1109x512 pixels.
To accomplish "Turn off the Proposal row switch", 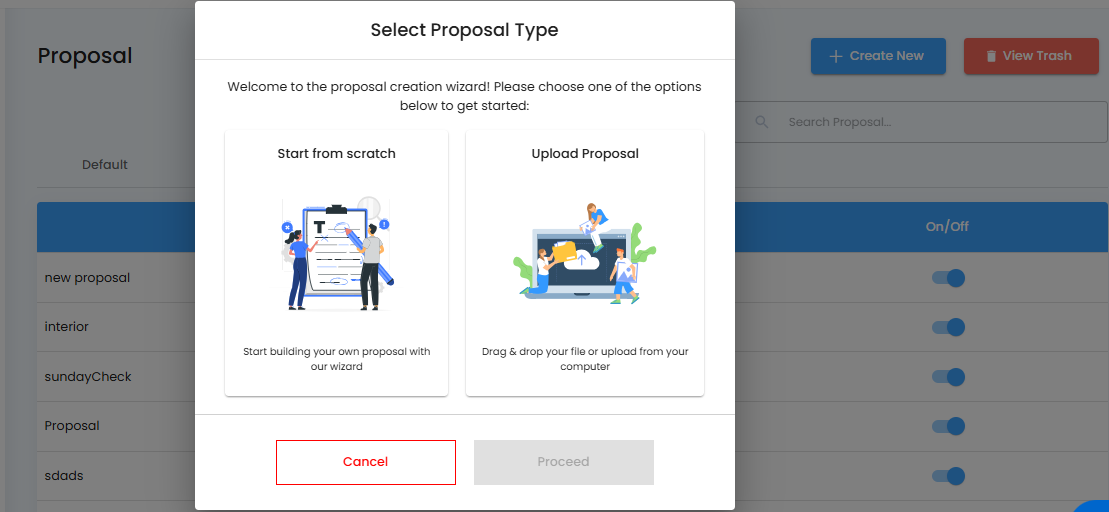I will coord(947,426).
